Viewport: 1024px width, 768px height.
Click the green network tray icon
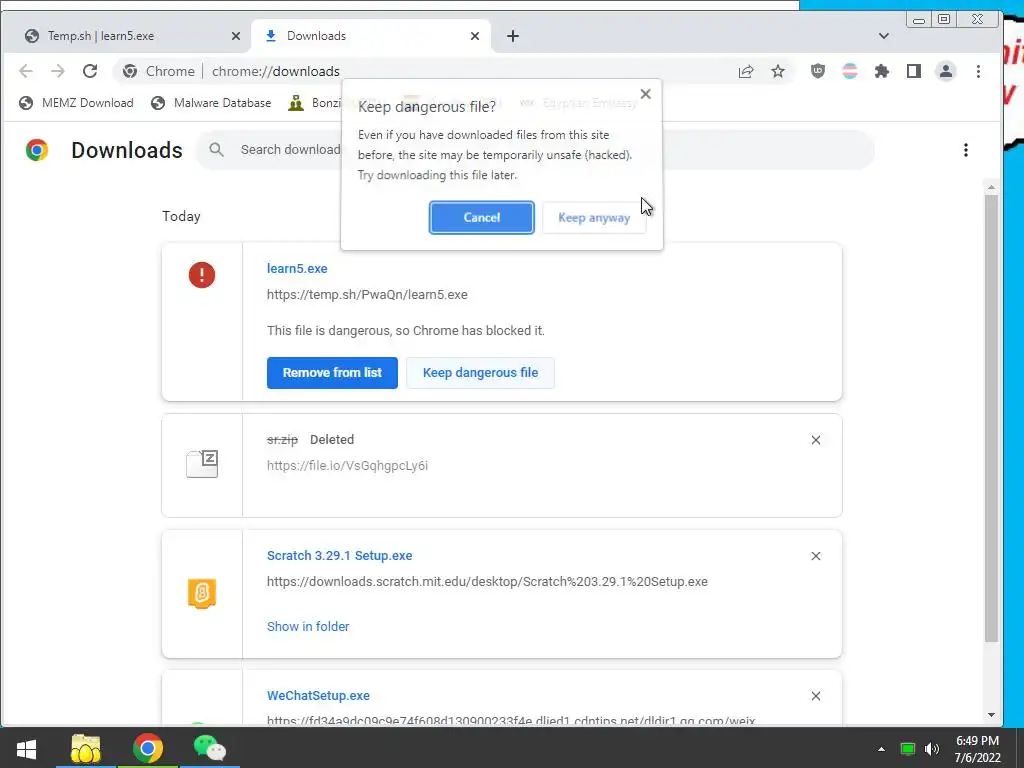[x=908, y=749]
